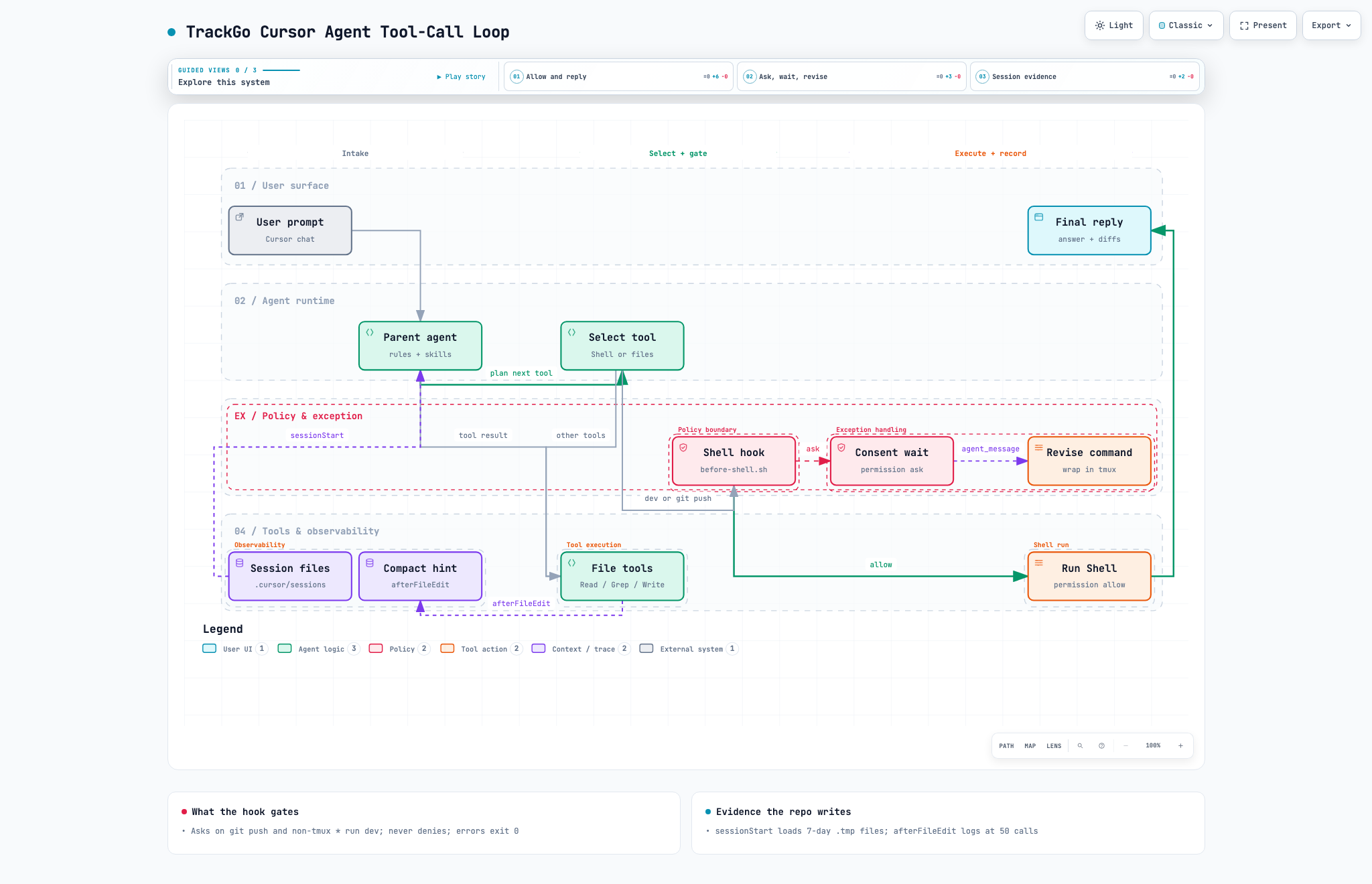Select the File tools node title
The width and height of the screenshot is (1372, 884).
(x=622, y=569)
